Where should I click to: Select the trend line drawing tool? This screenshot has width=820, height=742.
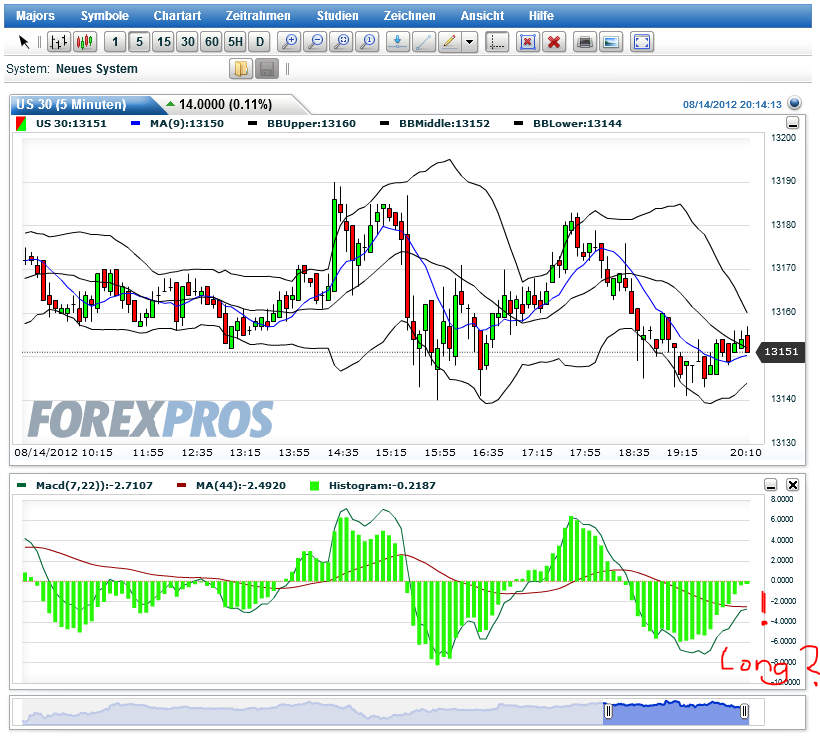click(x=424, y=42)
